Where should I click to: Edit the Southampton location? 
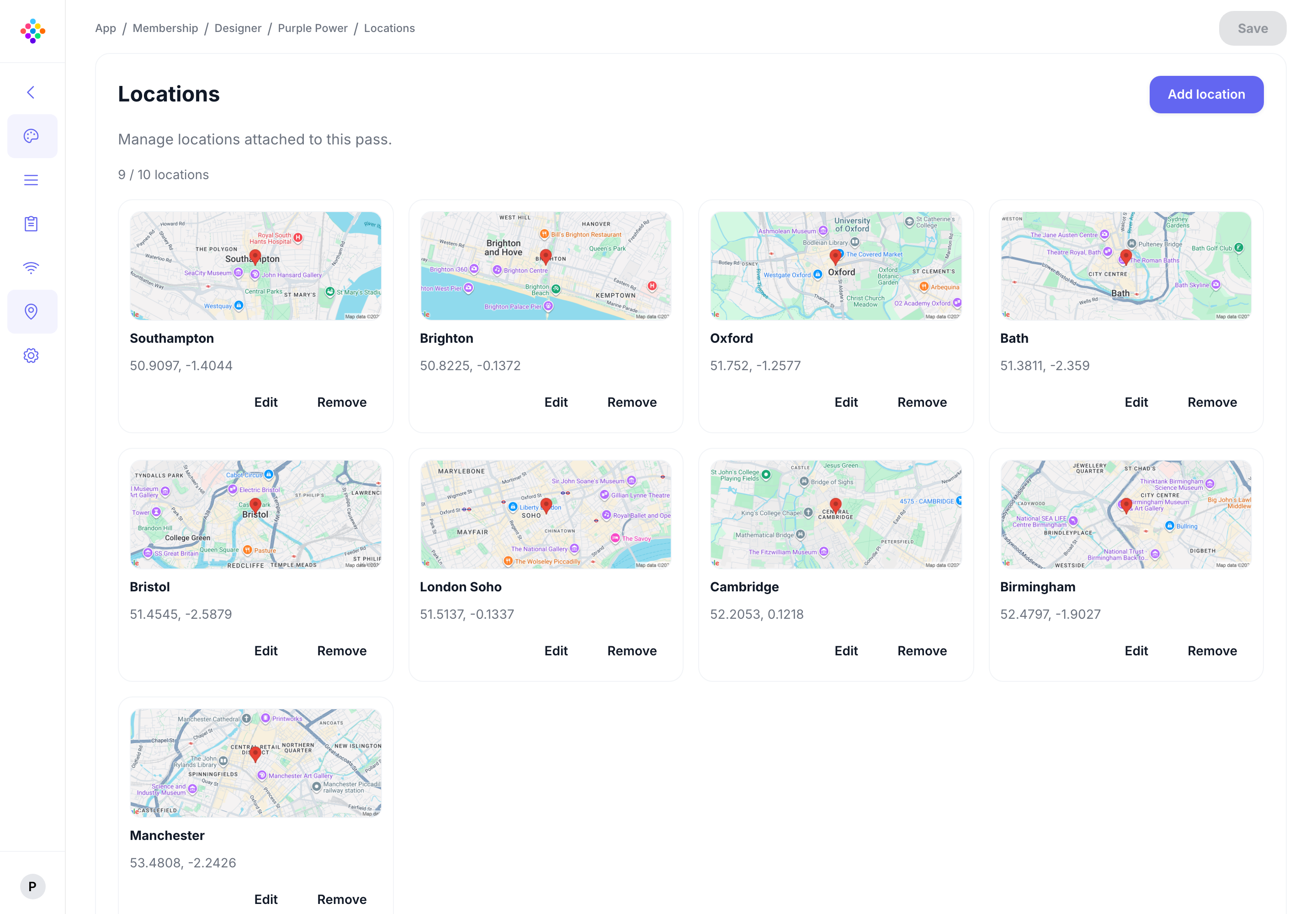[x=266, y=402]
